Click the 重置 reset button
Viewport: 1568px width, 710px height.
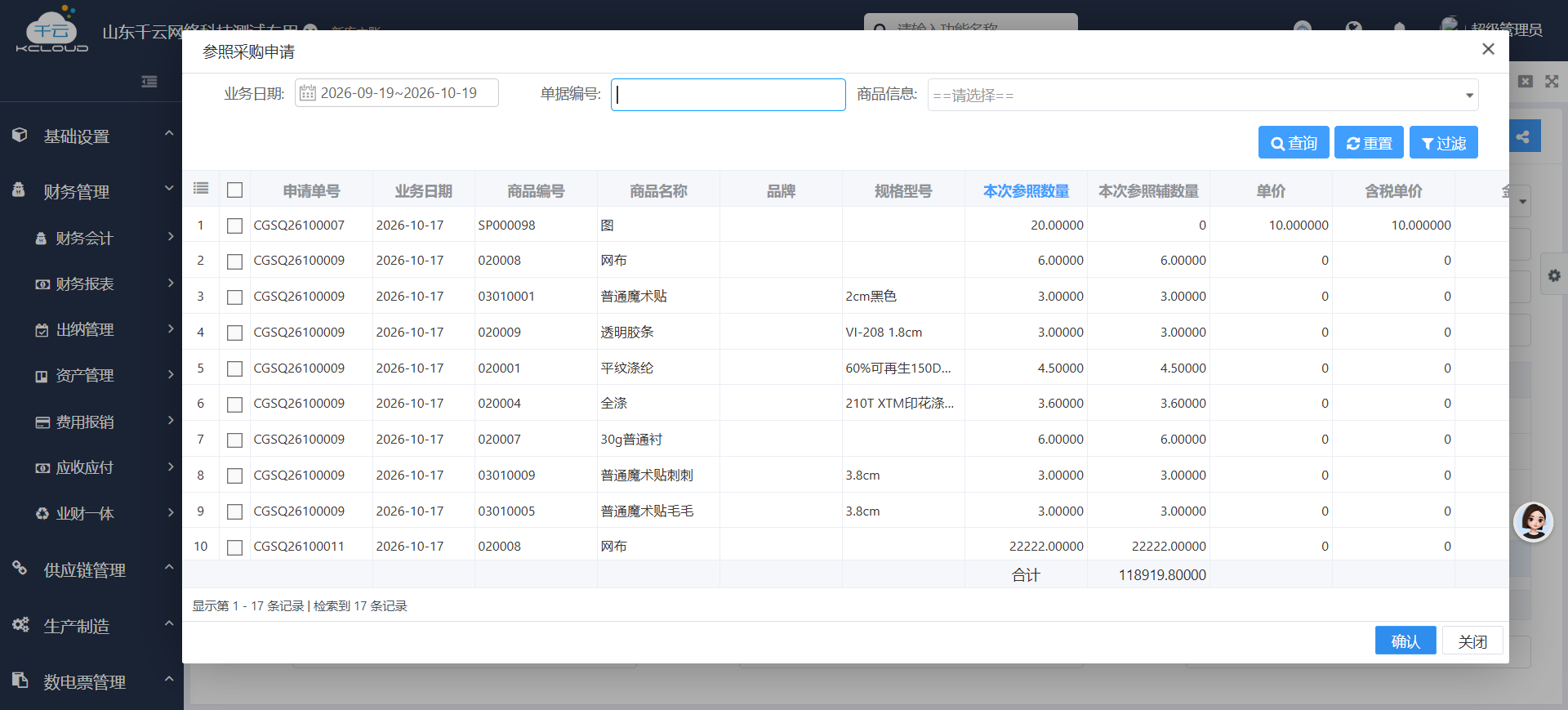click(x=1369, y=143)
